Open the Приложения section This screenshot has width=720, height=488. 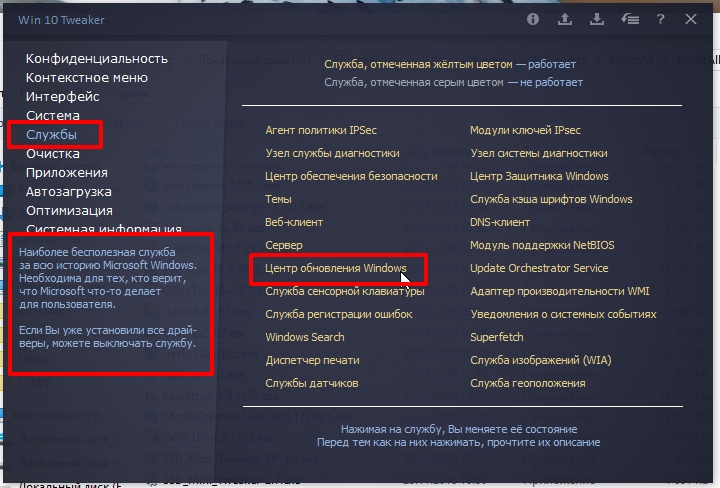[x=67, y=173]
